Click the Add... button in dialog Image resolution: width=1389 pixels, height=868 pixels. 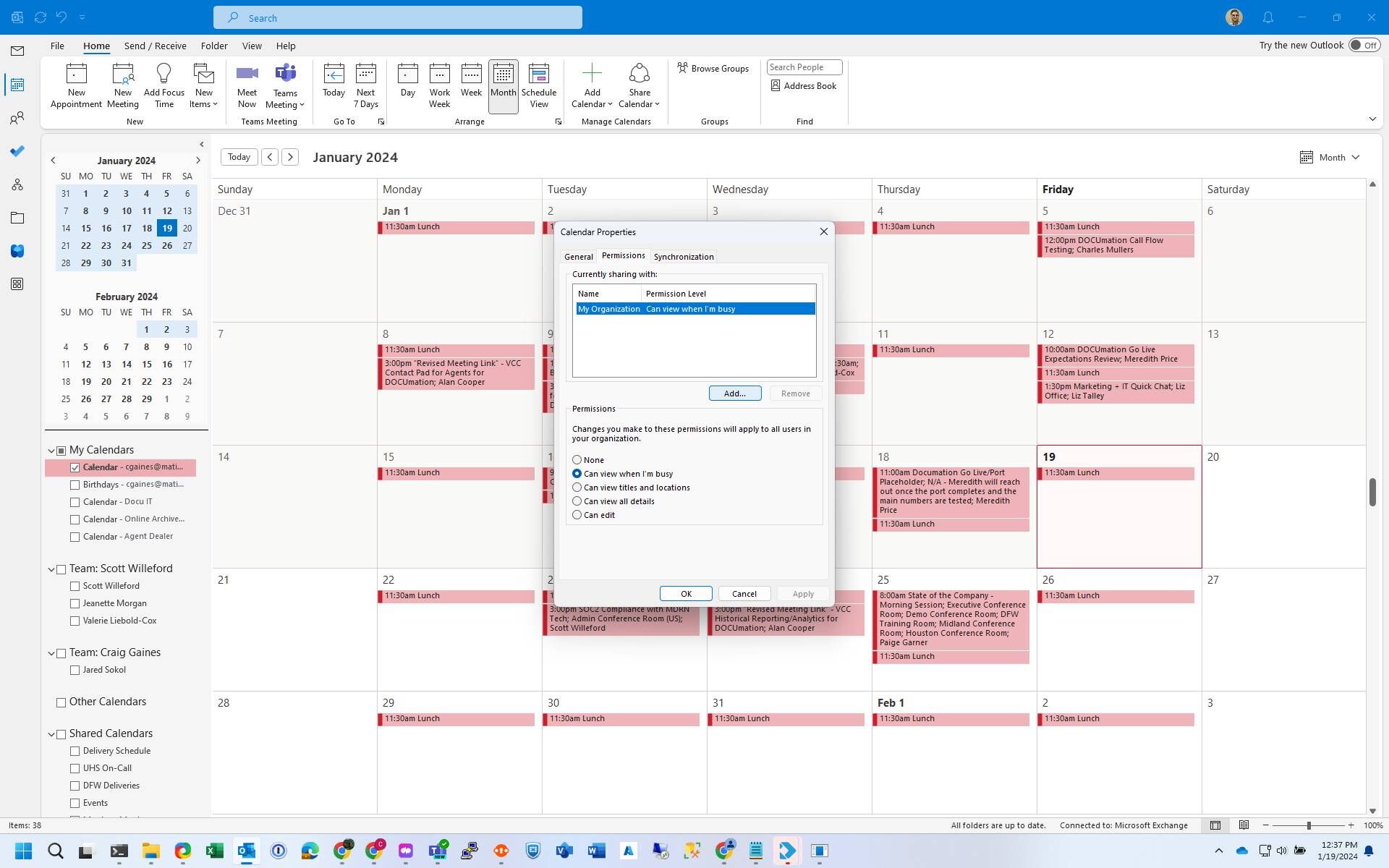(x=734, y=393)
